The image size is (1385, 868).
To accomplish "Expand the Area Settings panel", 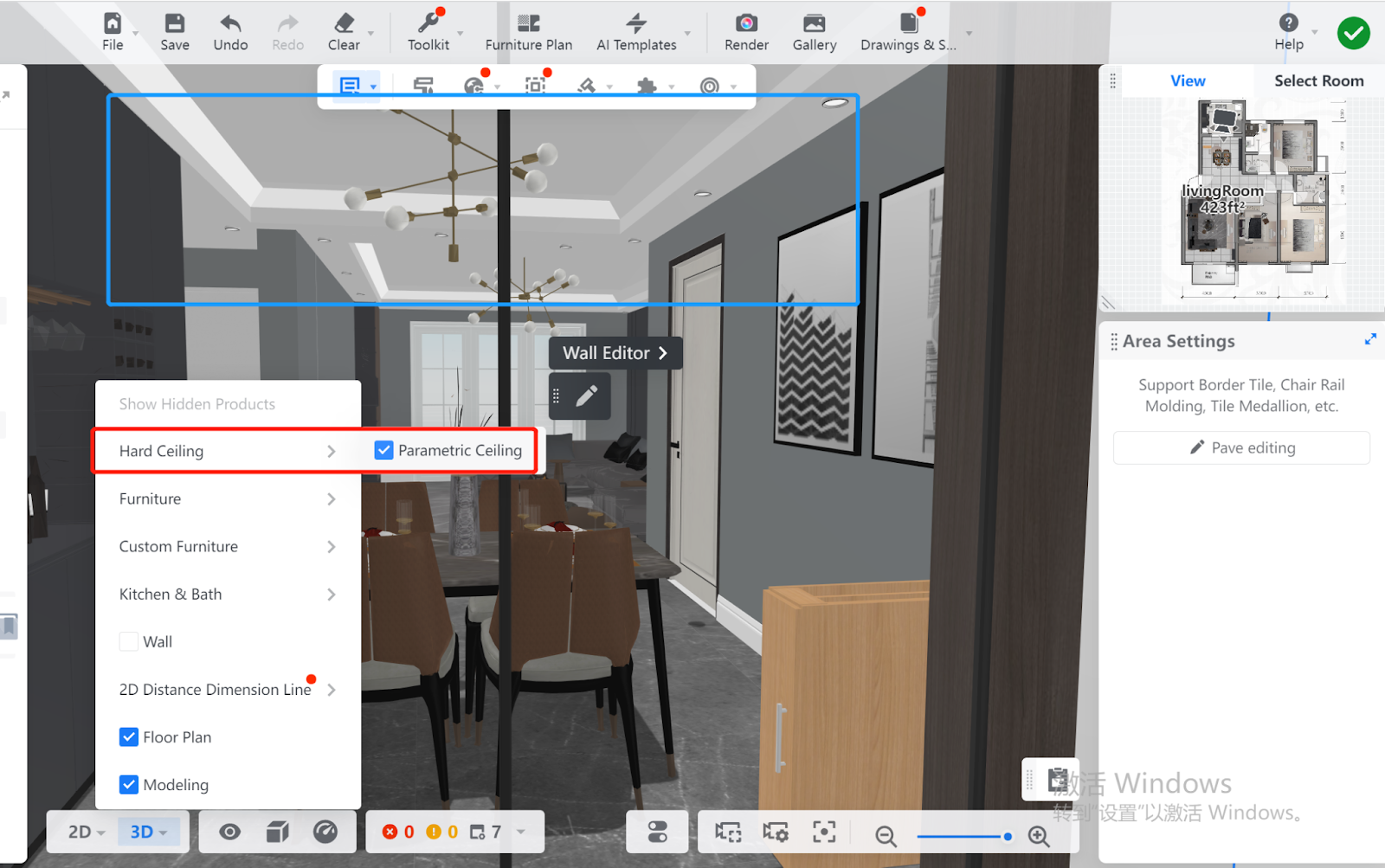I will tap(1370, 340).
